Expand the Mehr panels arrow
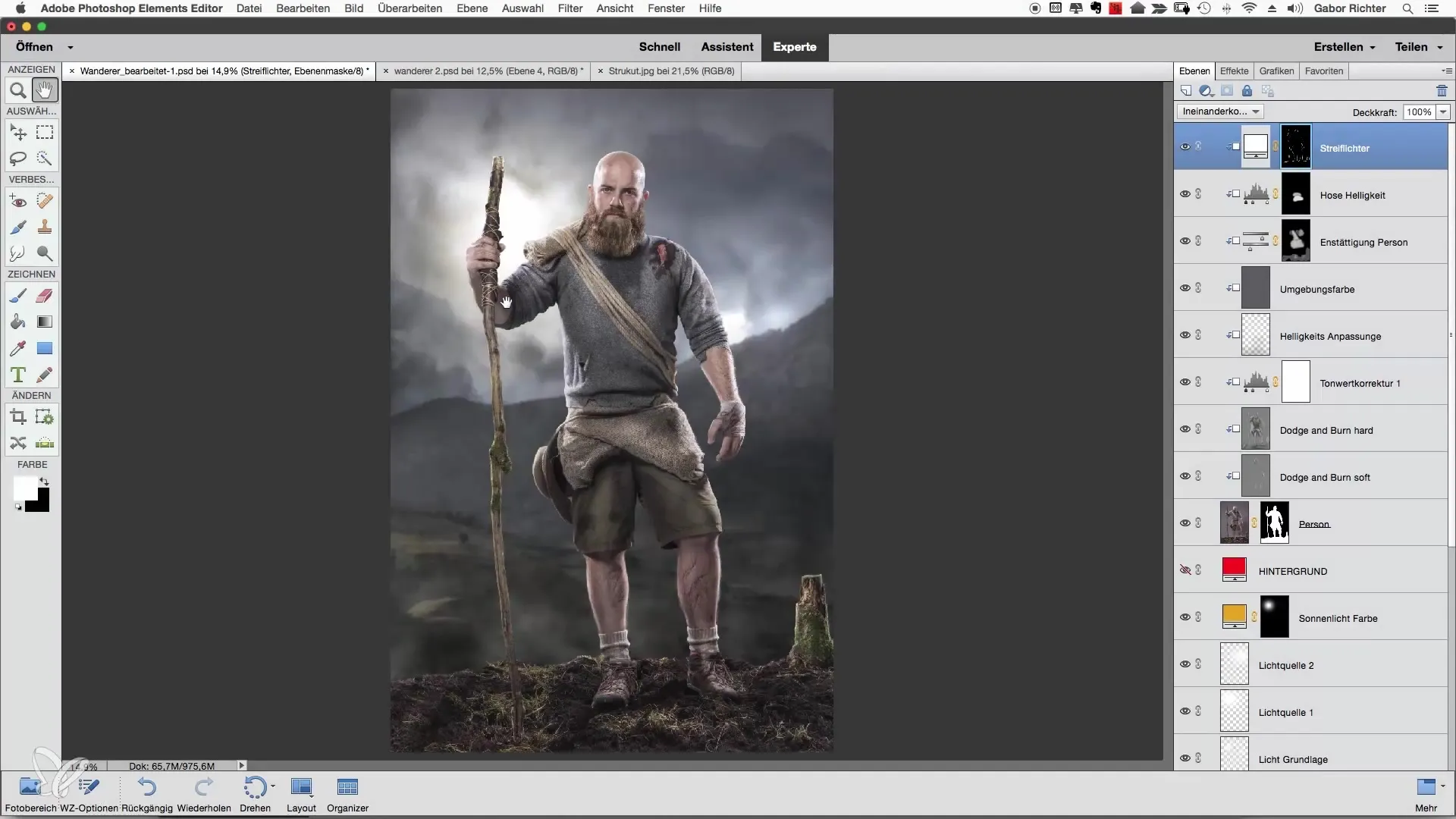This screenshot has height=819, width=1456. pos(1442,786)
